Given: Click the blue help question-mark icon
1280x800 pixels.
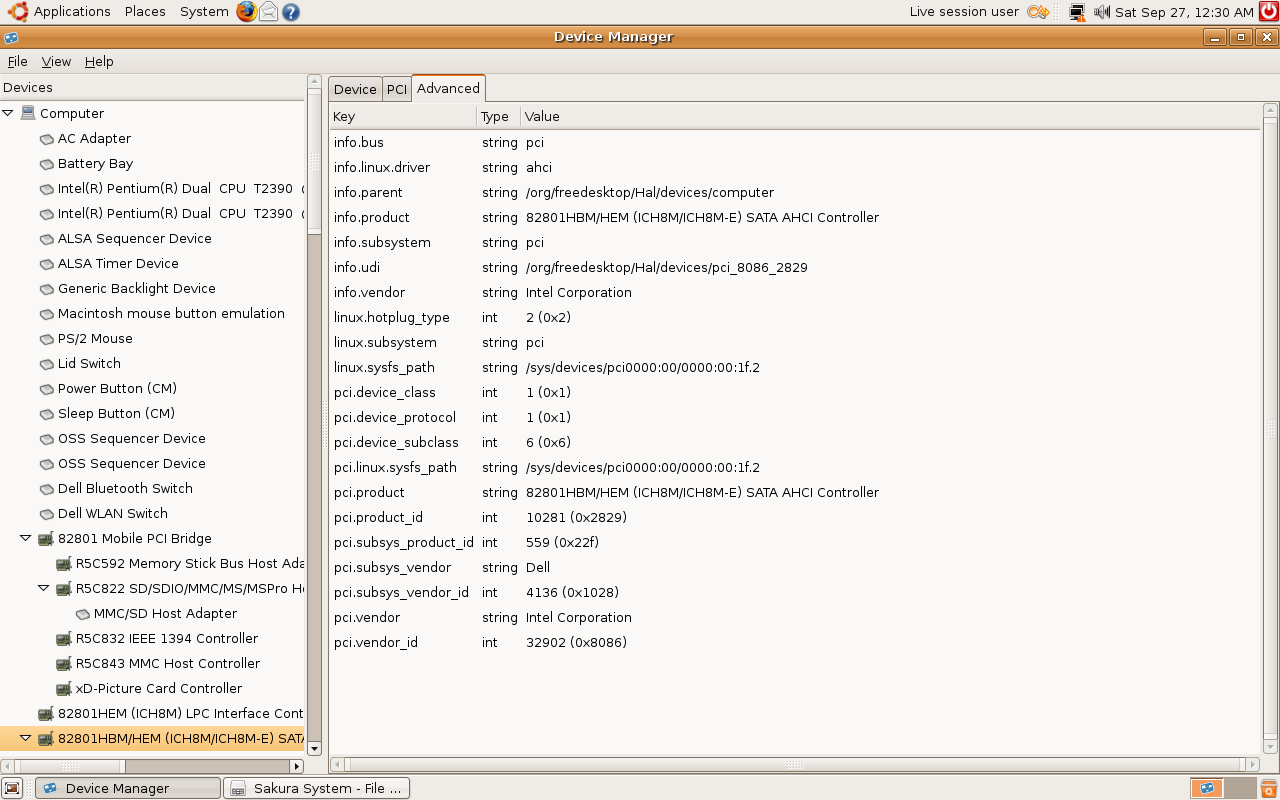Looking at the screenshot, I should 291,12.
